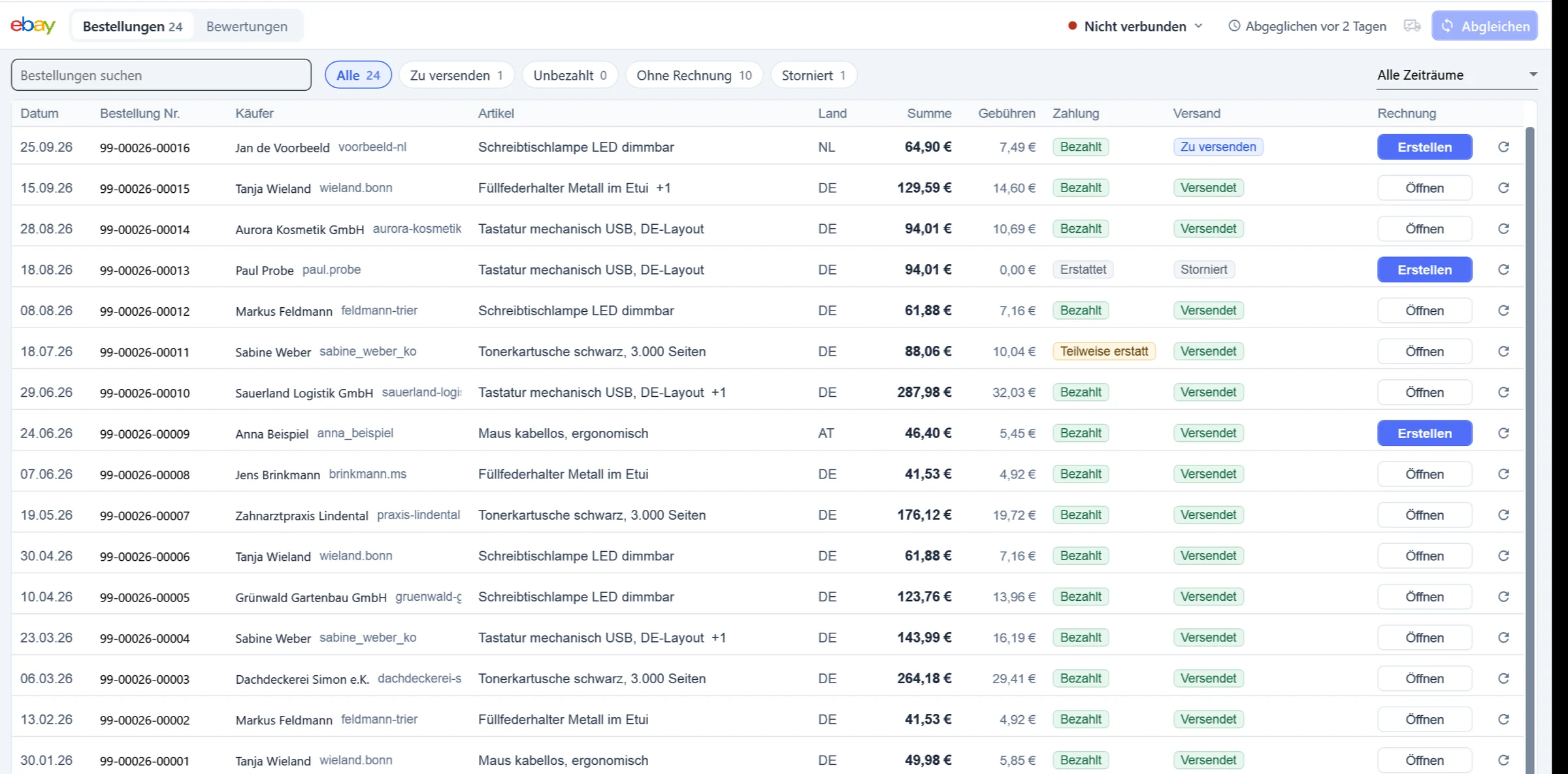The image size is (1568, 774).
Task: Create invoice for Jan de Voorbeeld order
Action: pyautogui.click(x=1424, y=147)
